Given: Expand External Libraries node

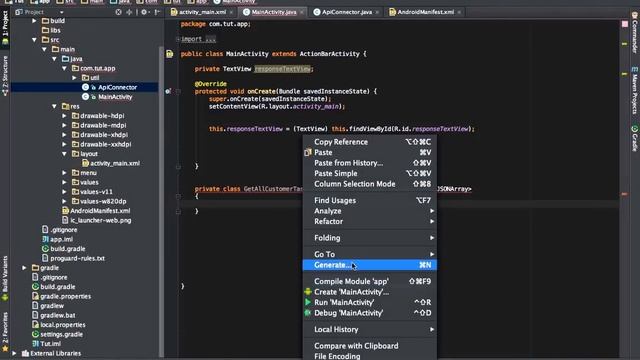Looking at the screenshot, I should click(15, 353).
